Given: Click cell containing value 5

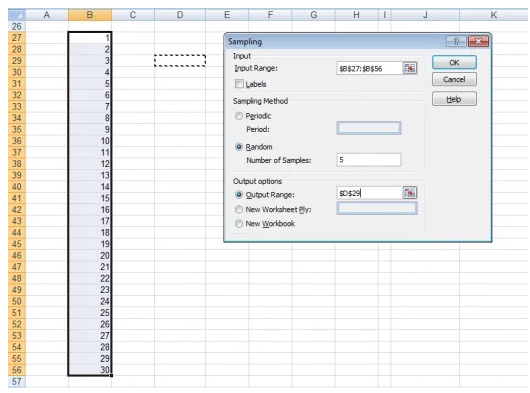Looking at the screenshot, I should (x=90, y=83).
